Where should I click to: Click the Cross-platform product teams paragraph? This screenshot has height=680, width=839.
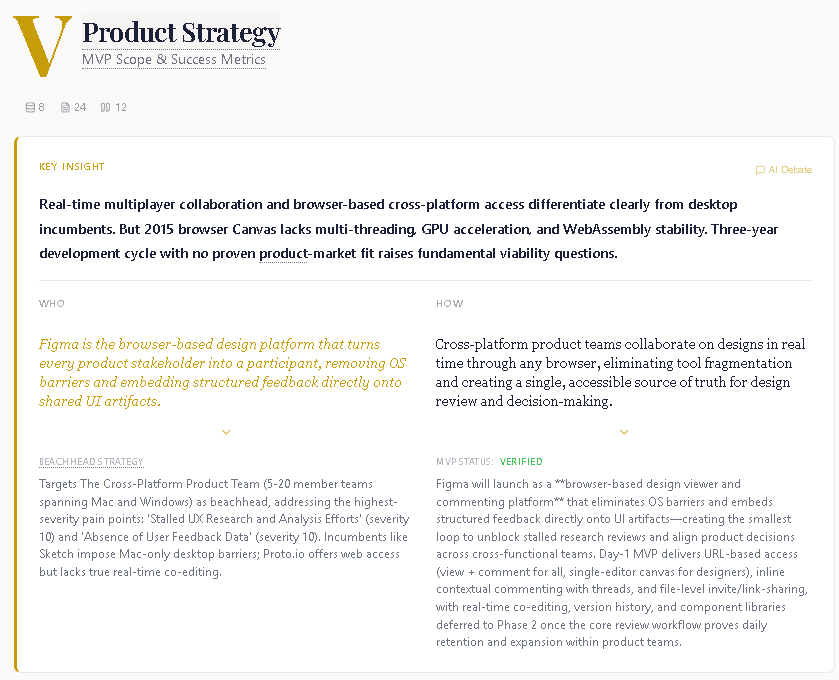pyautogui.click(x=620, y=372)
